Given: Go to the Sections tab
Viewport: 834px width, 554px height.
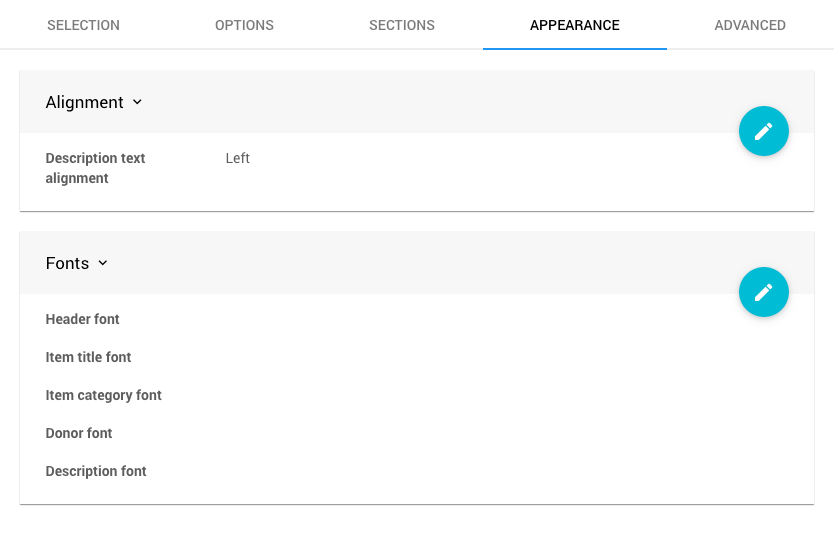Looking at the screenshot, I should pyautogui.click(x=402, y=25).
